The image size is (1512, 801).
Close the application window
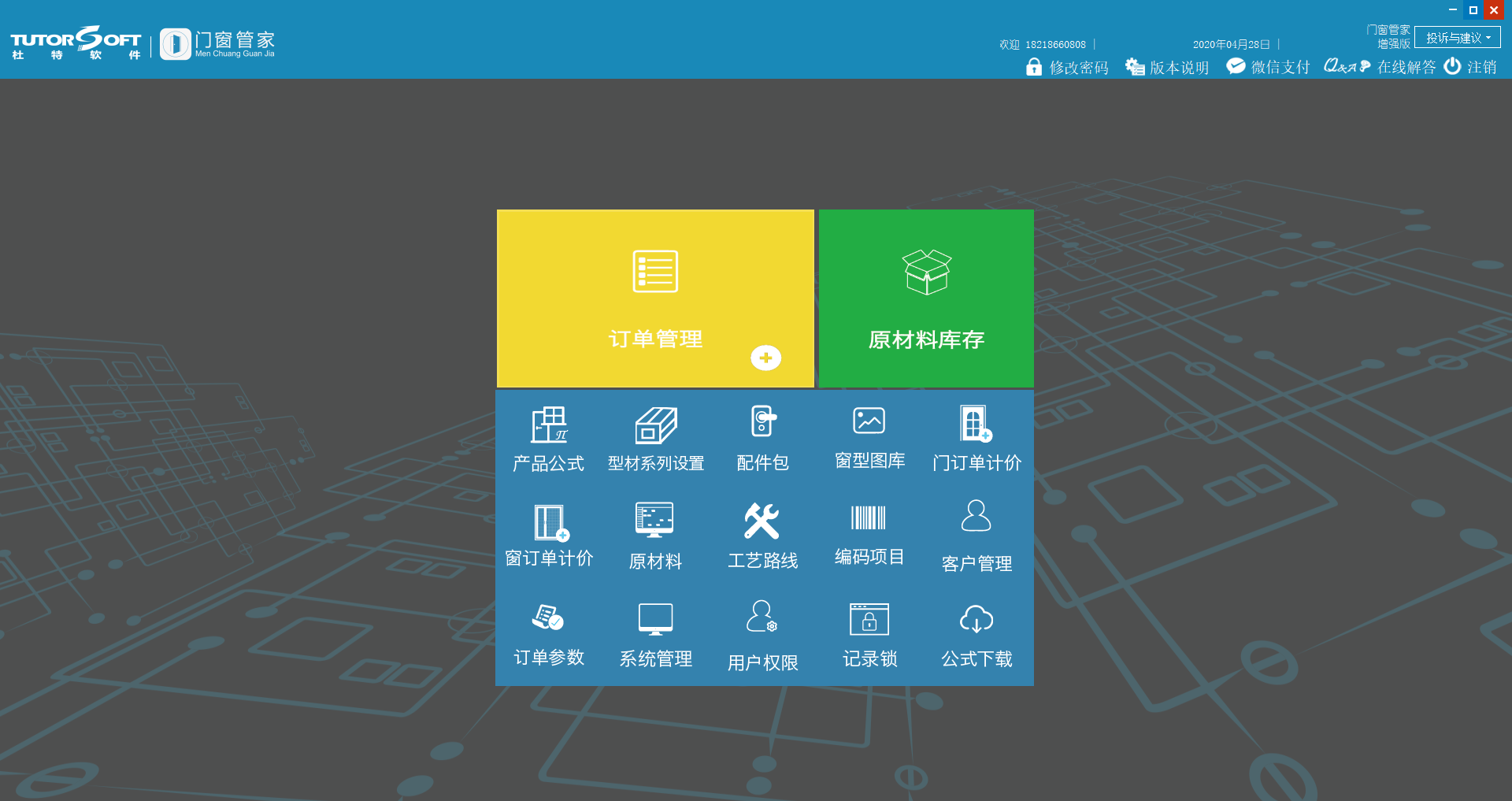[1494, 10]
